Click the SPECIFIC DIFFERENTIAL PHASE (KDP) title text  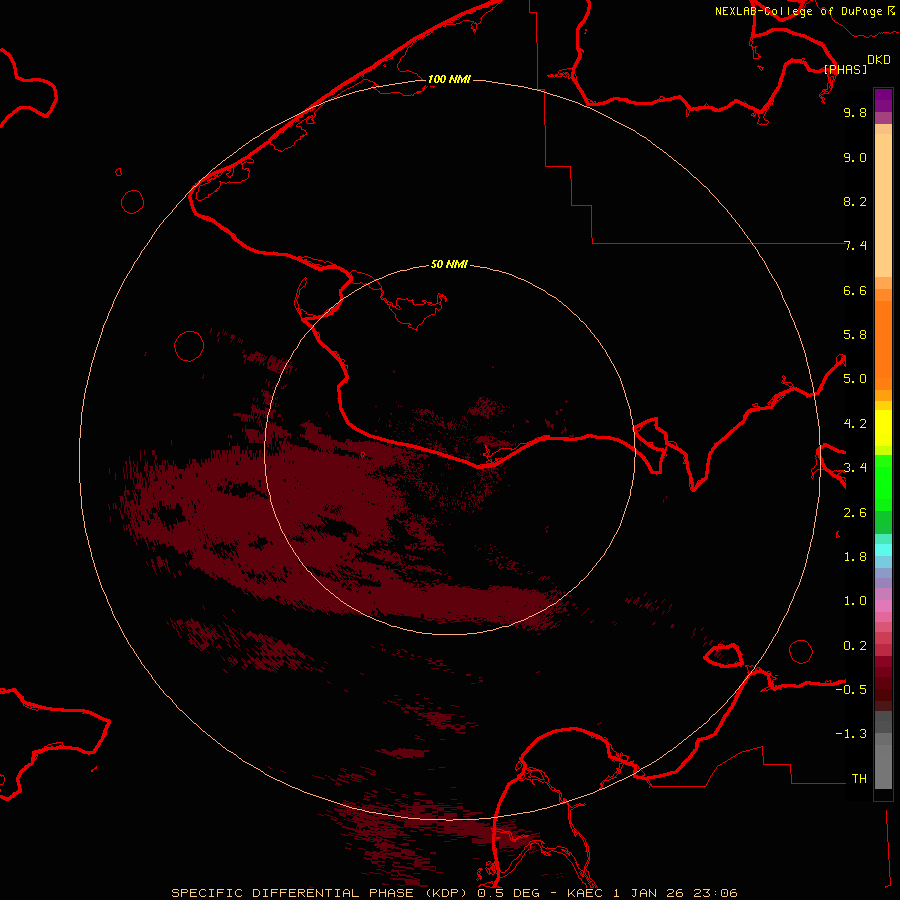[321, 893]
